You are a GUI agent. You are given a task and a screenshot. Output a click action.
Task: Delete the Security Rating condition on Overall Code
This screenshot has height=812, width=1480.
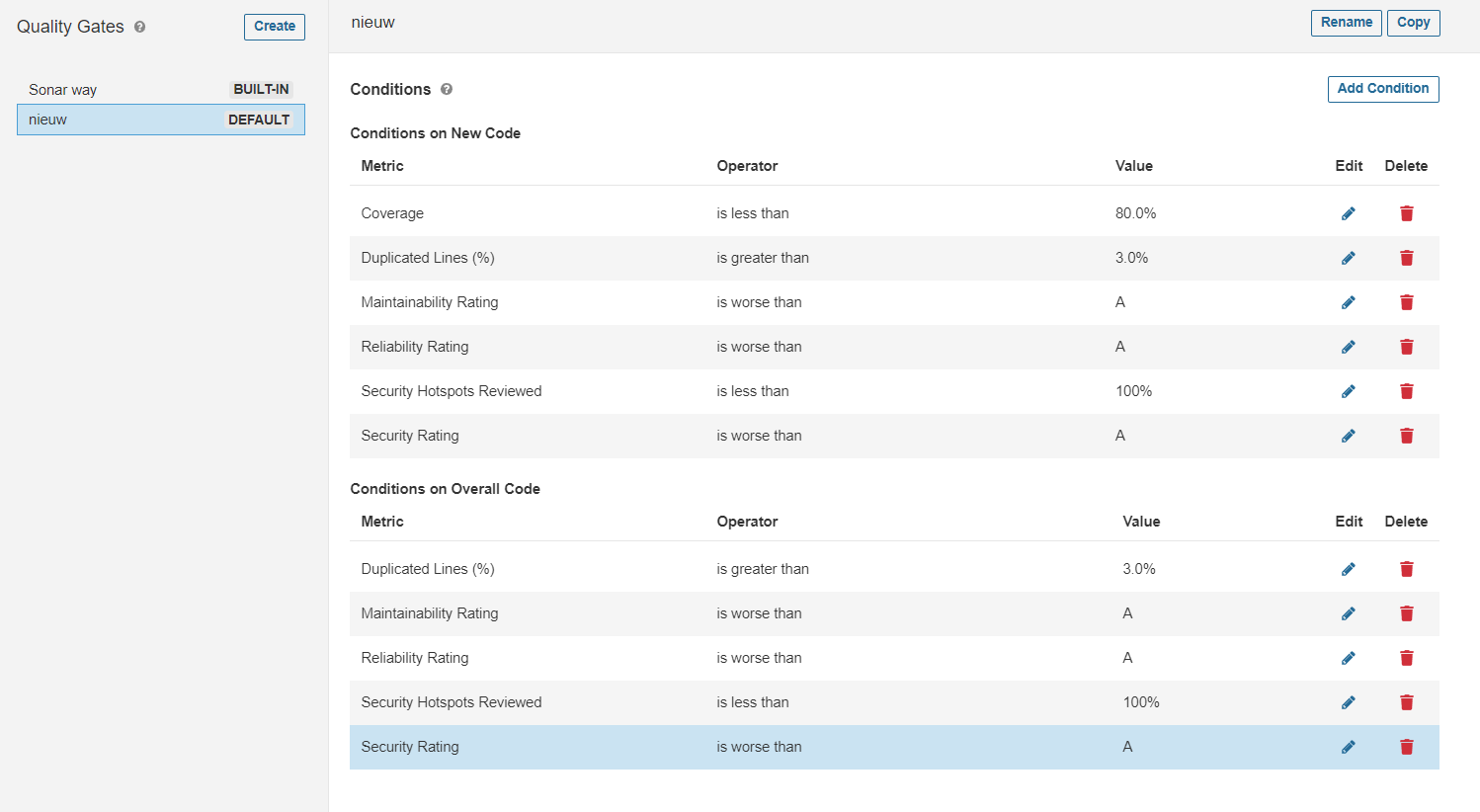[1406, 747]
